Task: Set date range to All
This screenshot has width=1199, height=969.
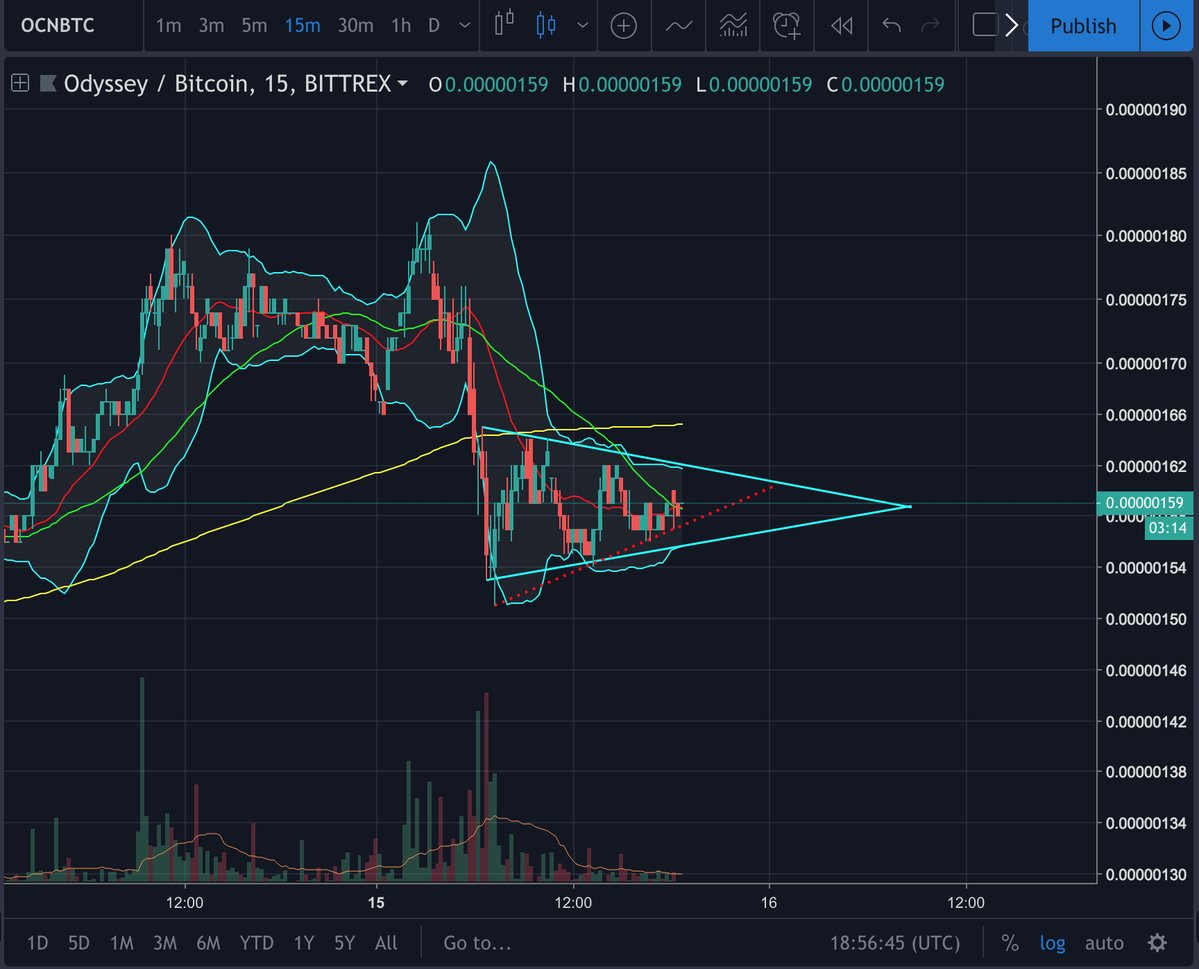Action: click(x=386, y=943)
